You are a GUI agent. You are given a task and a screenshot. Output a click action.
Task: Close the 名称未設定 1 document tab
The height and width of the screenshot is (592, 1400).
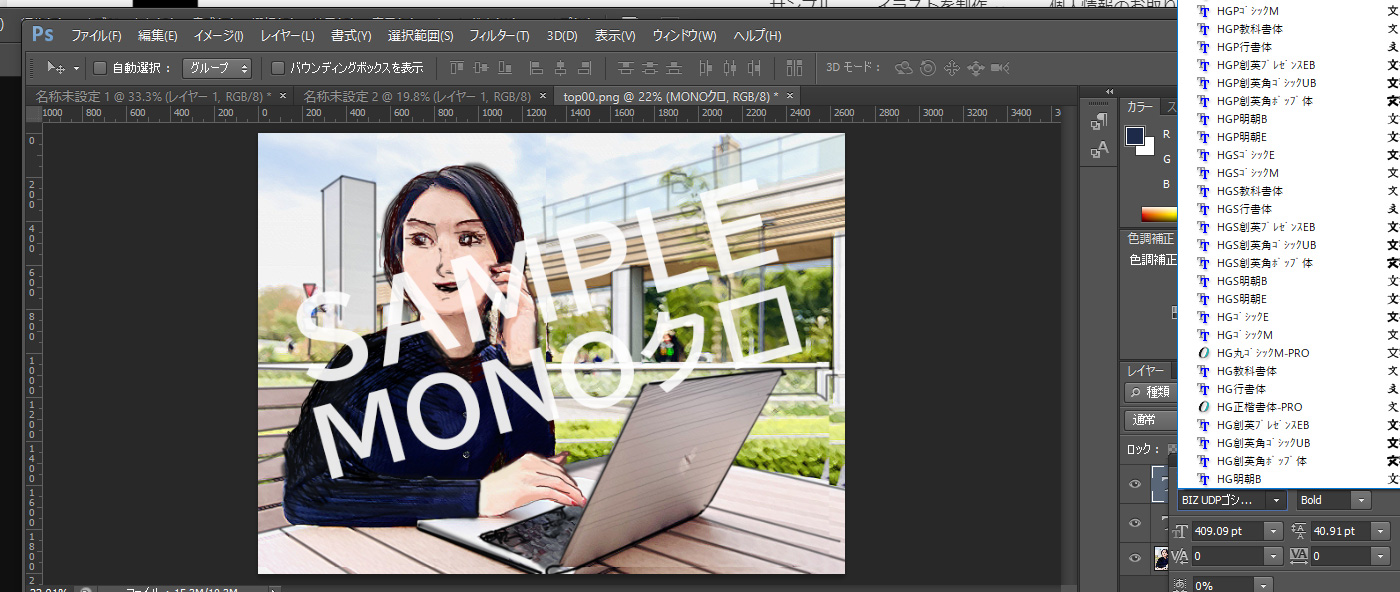pos(284,96)
